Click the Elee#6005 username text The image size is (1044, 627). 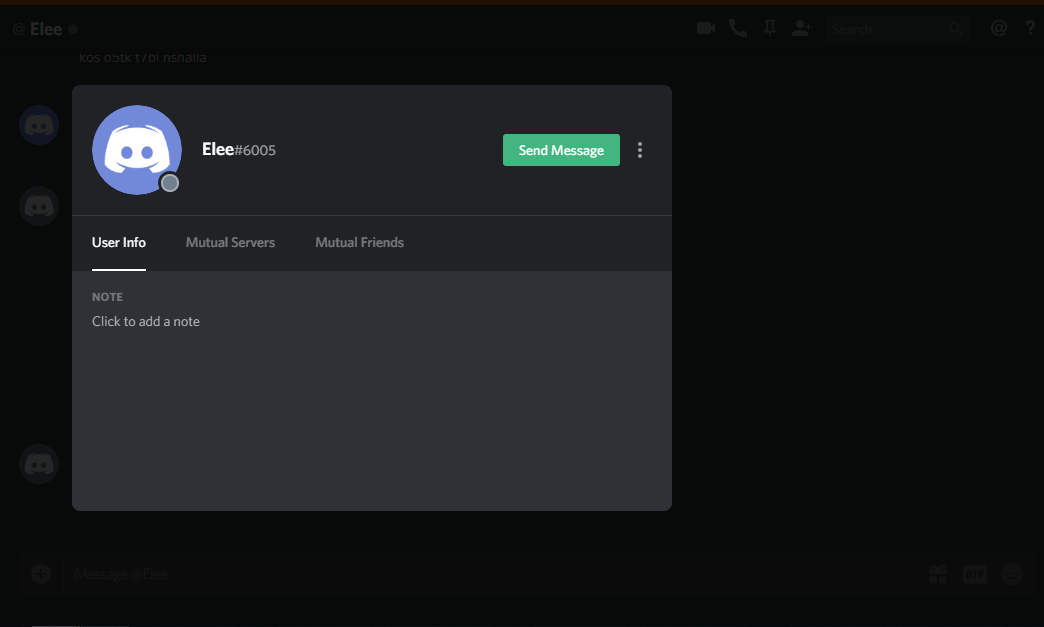tap(239, 150)
